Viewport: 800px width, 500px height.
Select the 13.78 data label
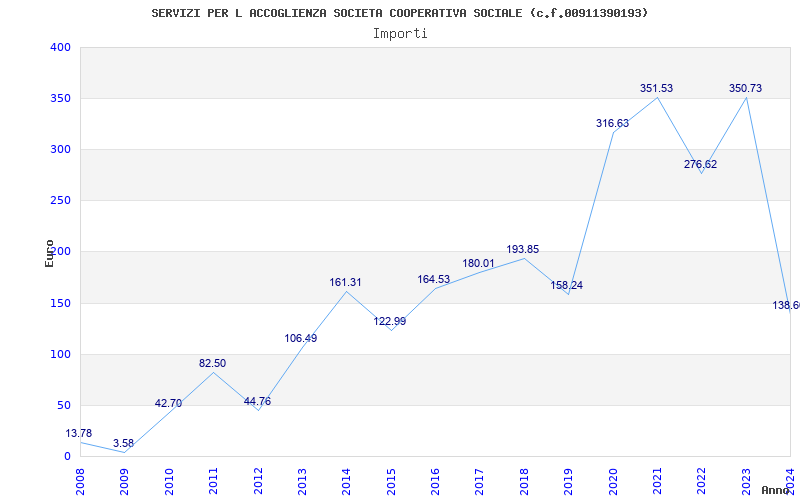click(79, 433)
